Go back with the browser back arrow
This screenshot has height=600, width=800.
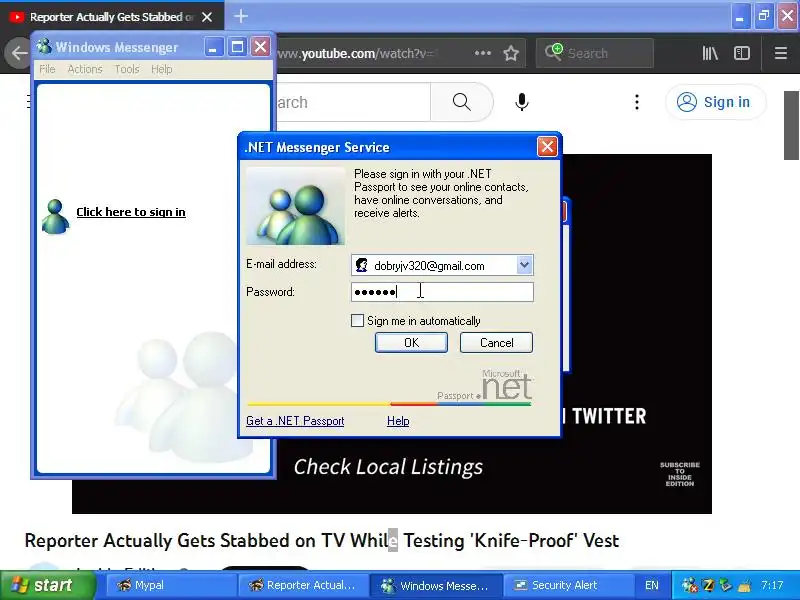19,53
